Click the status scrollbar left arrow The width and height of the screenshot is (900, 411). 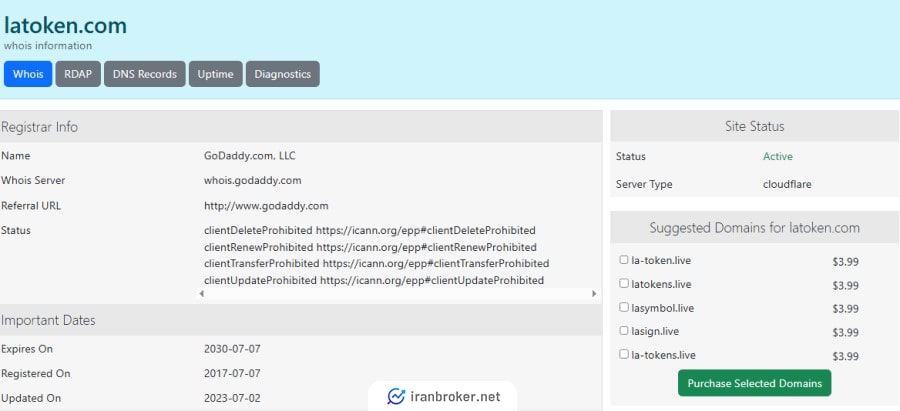[x=201, y=294]
